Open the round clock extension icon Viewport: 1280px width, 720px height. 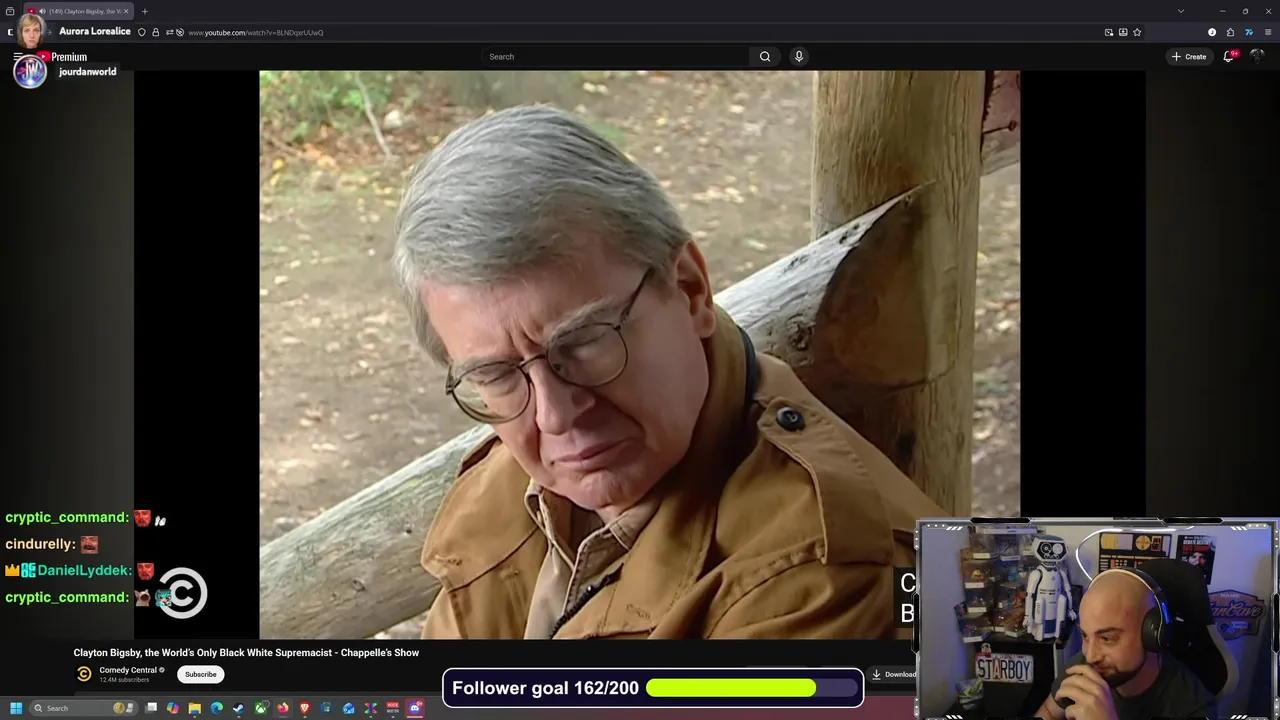point(1212,32)
